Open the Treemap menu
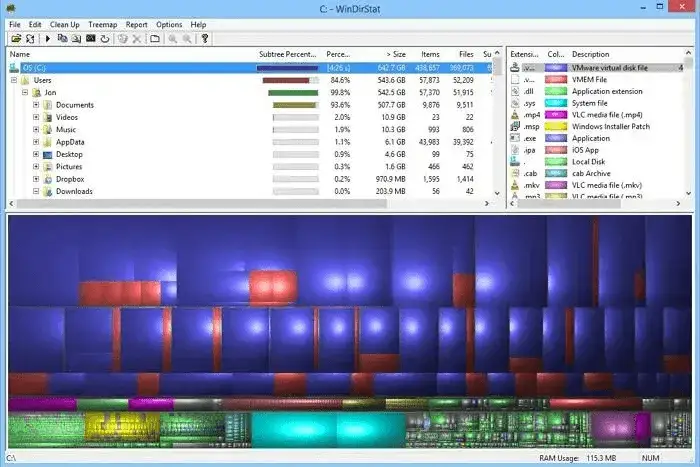 [103, 25]
